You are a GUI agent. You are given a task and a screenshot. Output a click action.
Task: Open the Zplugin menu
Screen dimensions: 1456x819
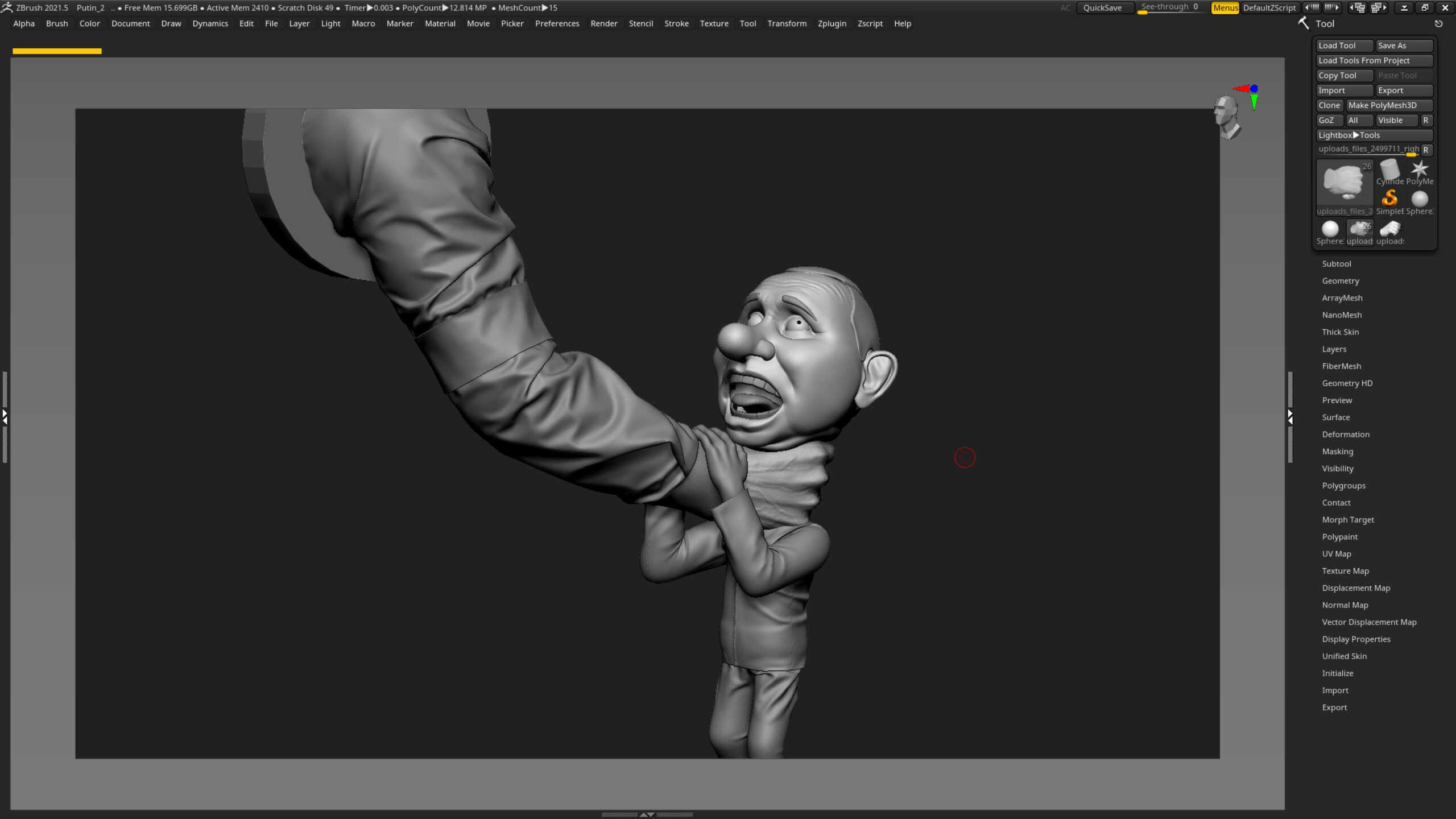(832, 23)
